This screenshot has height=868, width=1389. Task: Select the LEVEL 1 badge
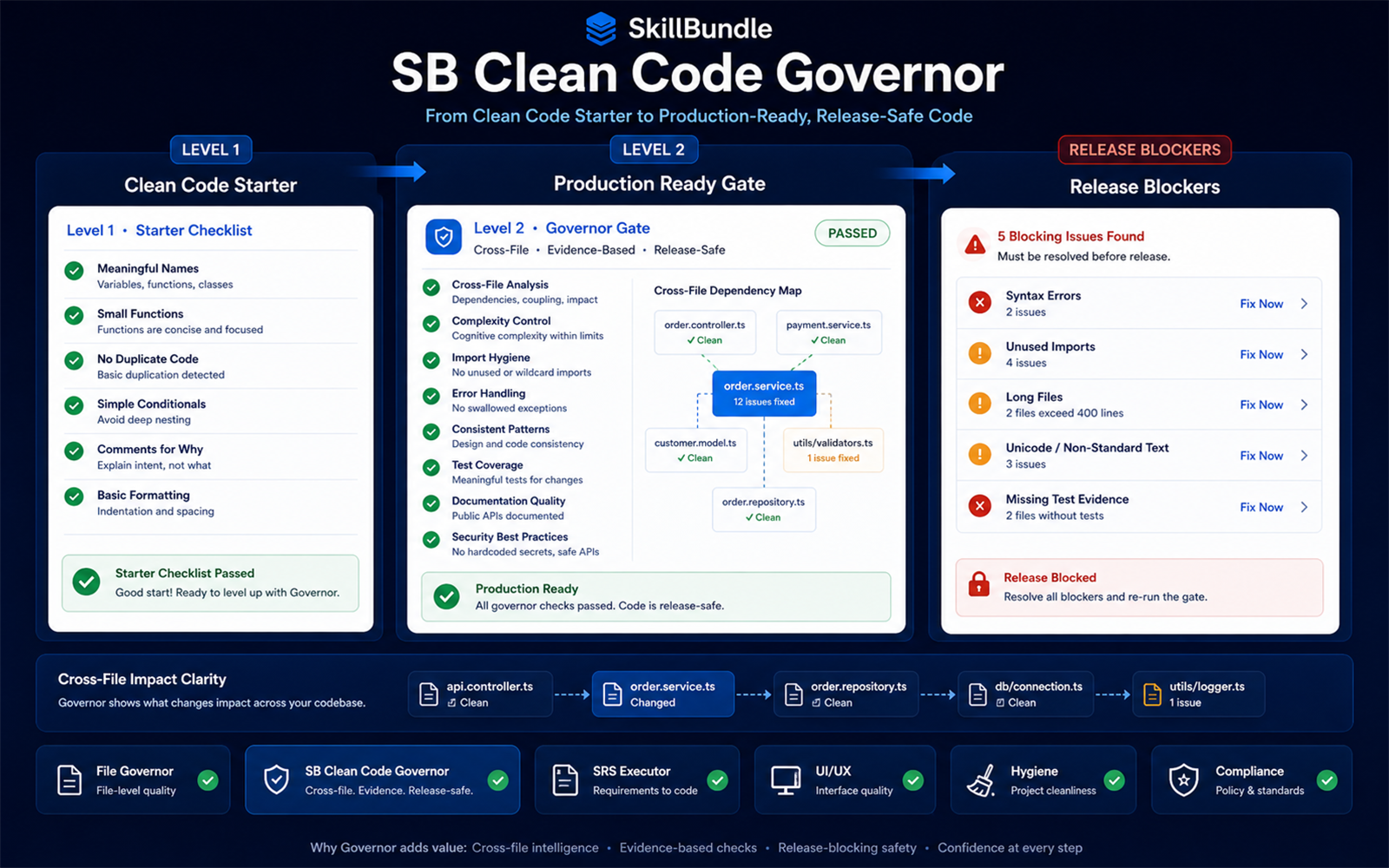[211, 149]
